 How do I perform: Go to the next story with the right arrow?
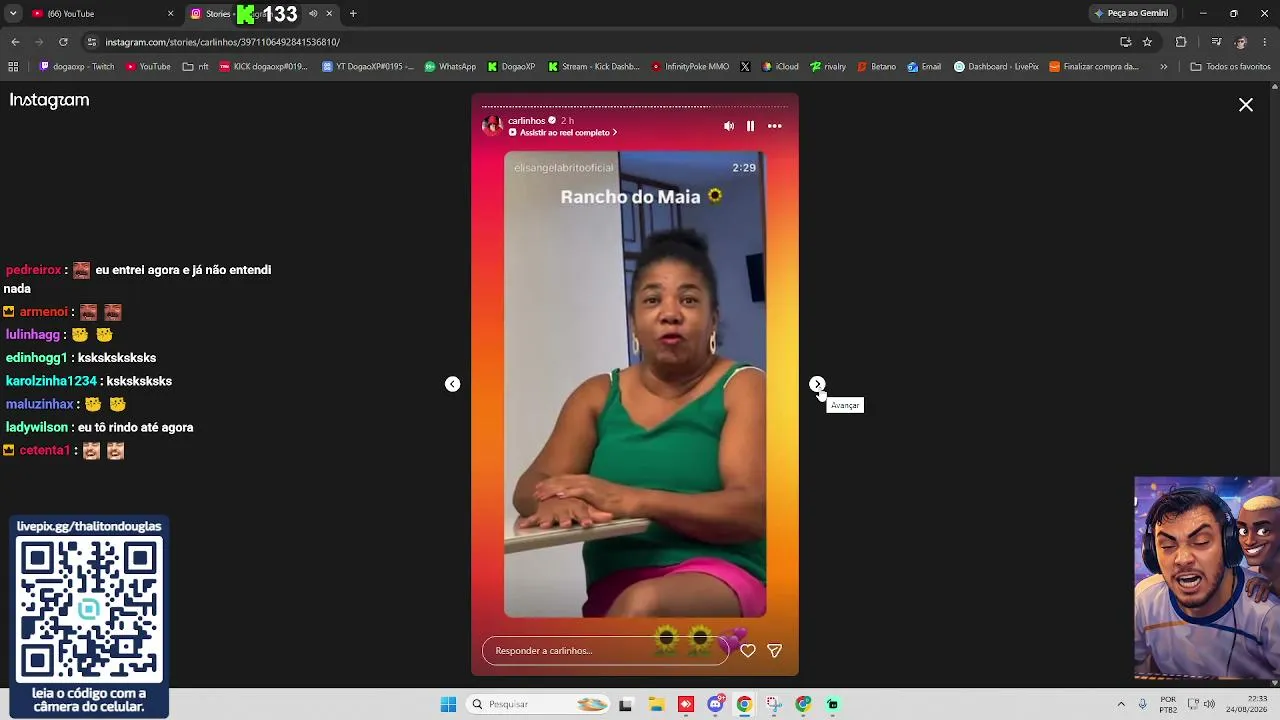click(817, 384)
